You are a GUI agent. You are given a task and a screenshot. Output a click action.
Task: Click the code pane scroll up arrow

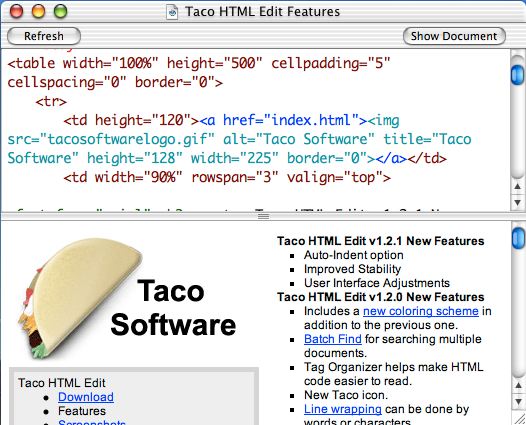[x=518, y=187]
